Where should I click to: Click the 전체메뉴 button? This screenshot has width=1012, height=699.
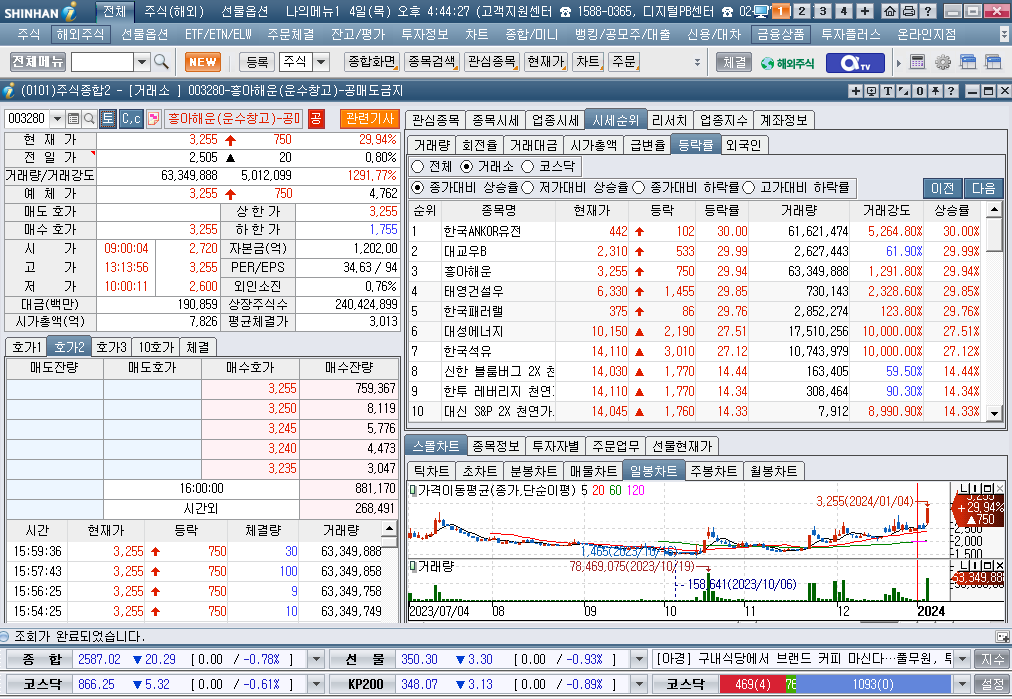point(38,62)
